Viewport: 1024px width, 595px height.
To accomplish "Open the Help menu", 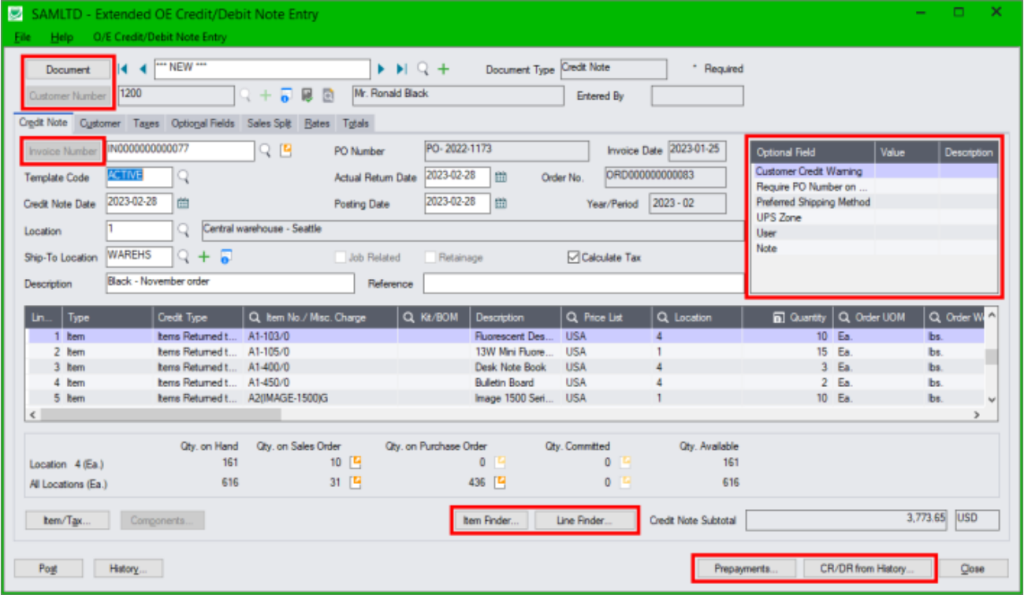I will [61, 37].
